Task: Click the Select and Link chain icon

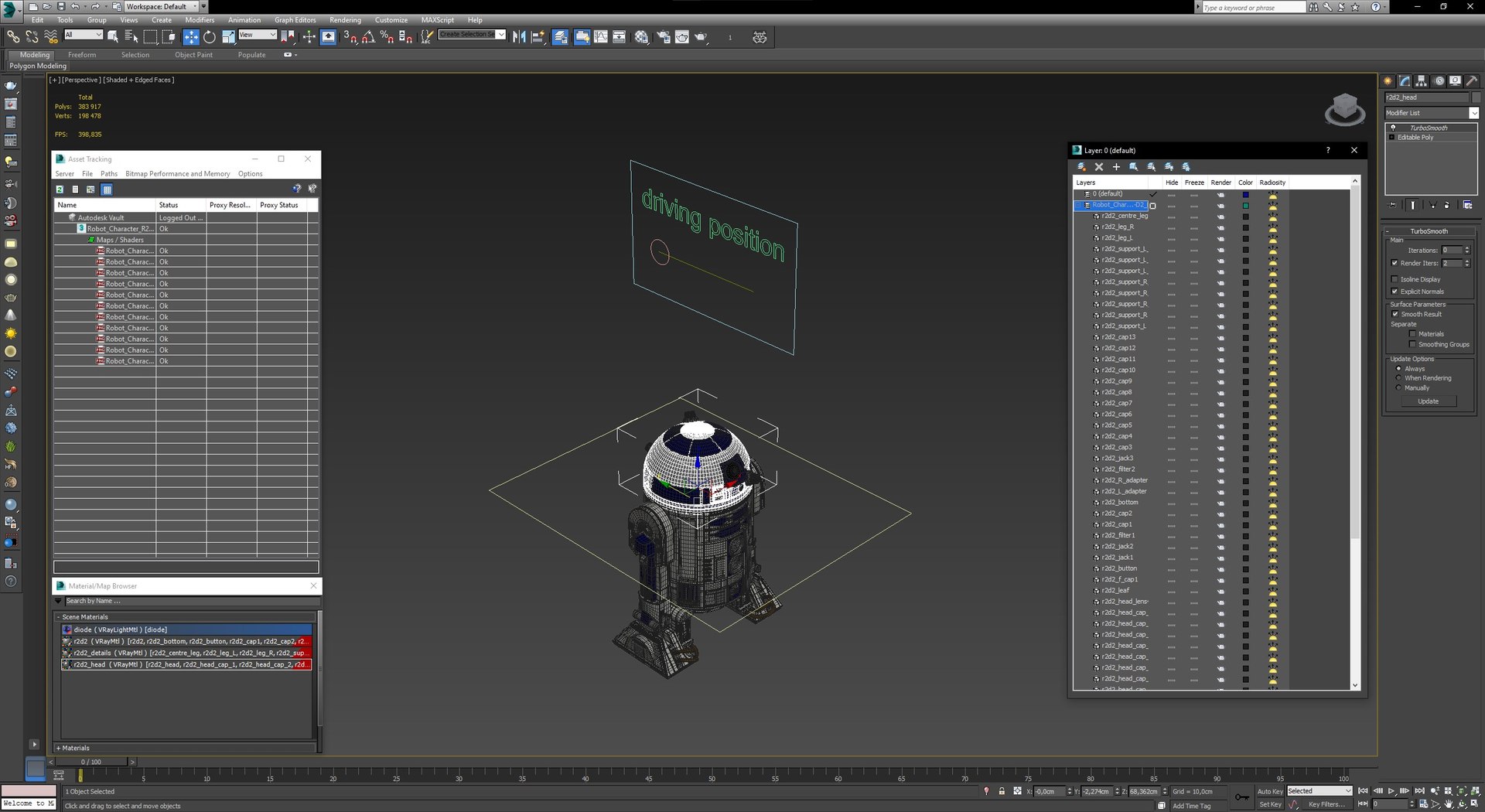Action: pyautogui.click(x=13, y=36)
